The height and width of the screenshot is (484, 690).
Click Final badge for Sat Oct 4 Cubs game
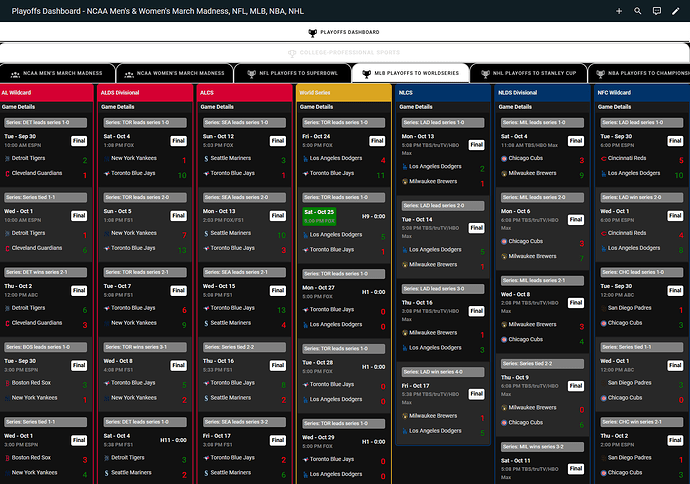click(x=576, y=141)
